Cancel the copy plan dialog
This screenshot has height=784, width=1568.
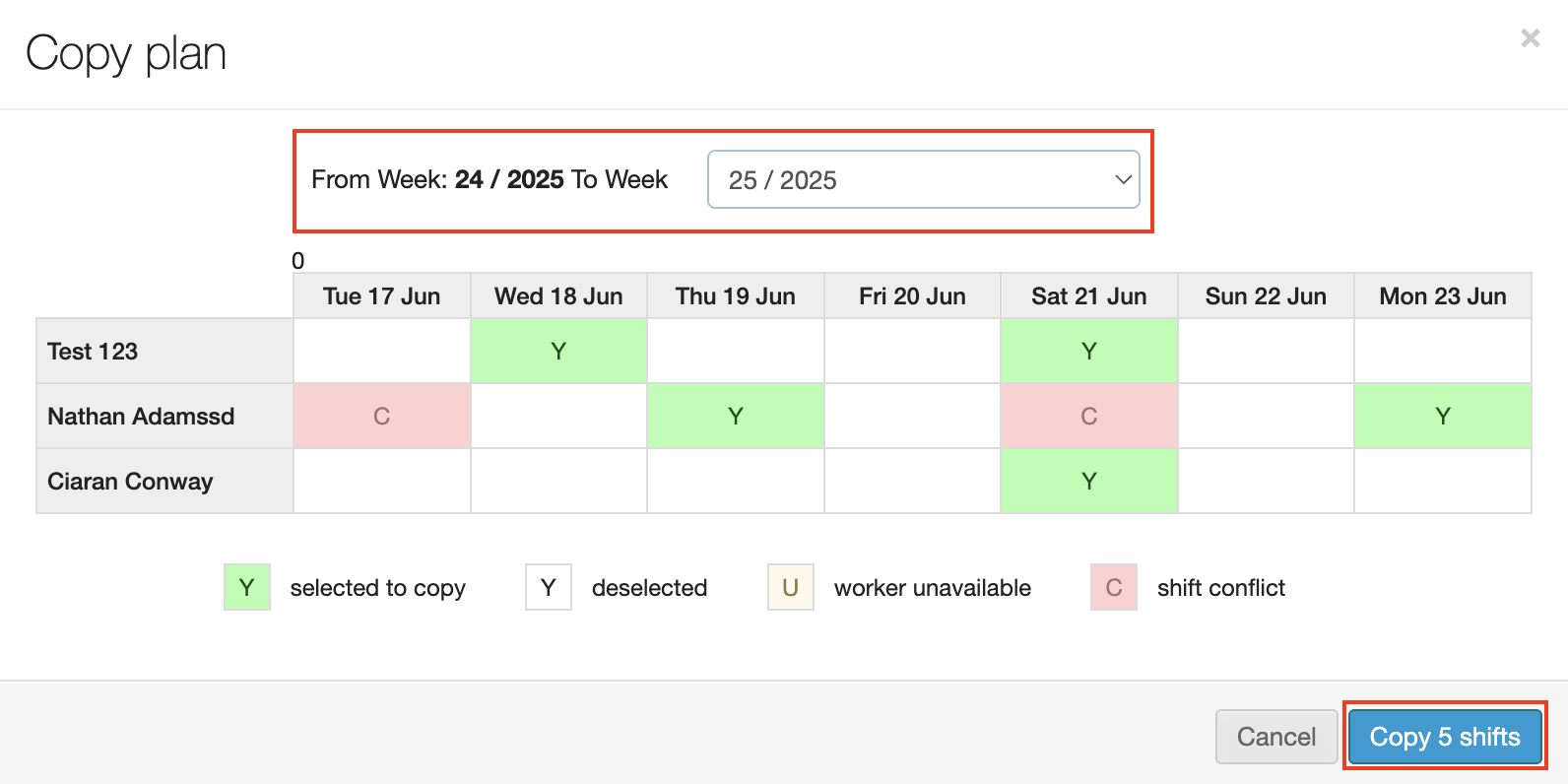click(x=1275, y=737)
